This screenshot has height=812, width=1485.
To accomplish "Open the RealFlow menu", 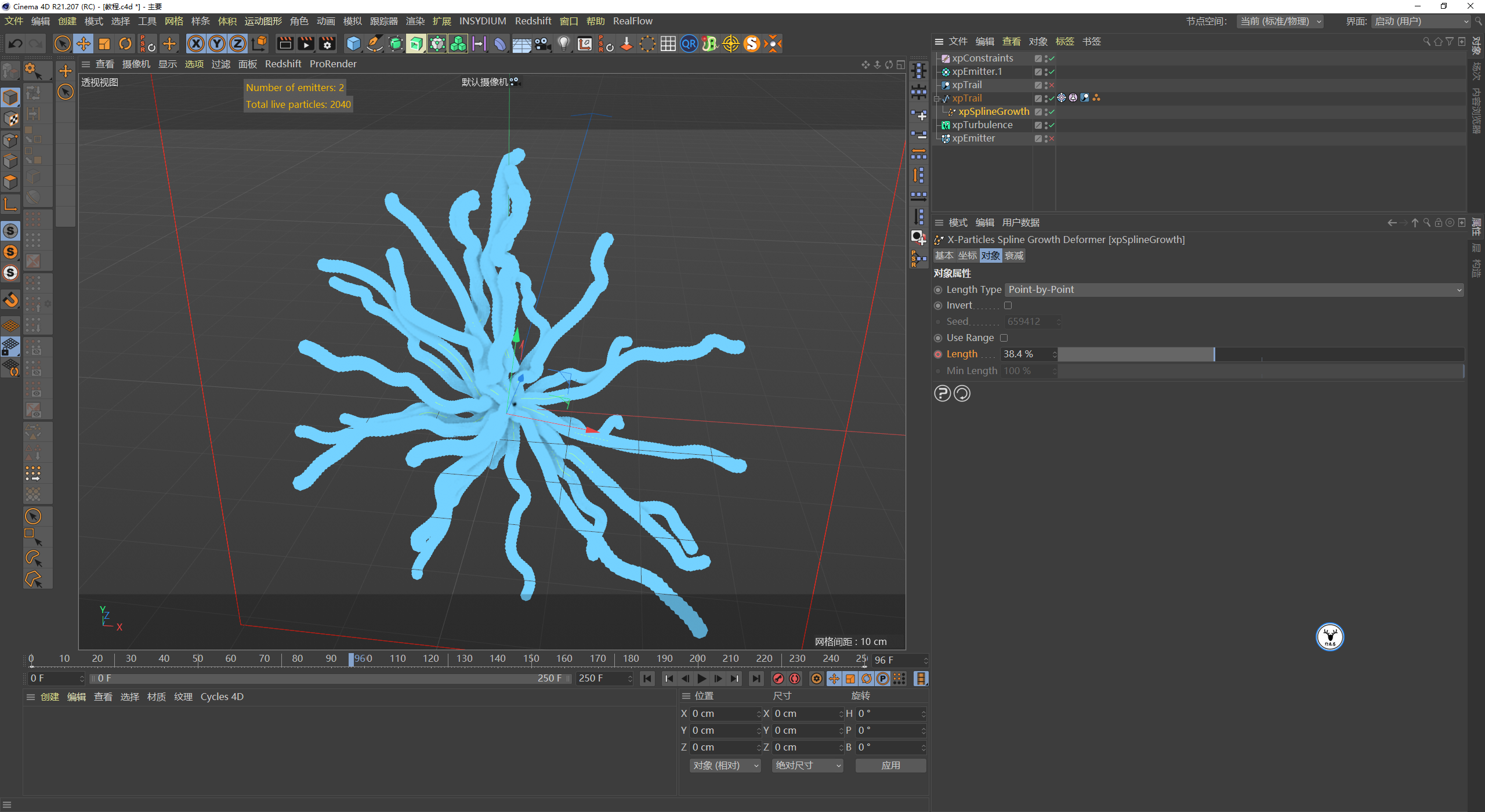I will tap(632, 21).
